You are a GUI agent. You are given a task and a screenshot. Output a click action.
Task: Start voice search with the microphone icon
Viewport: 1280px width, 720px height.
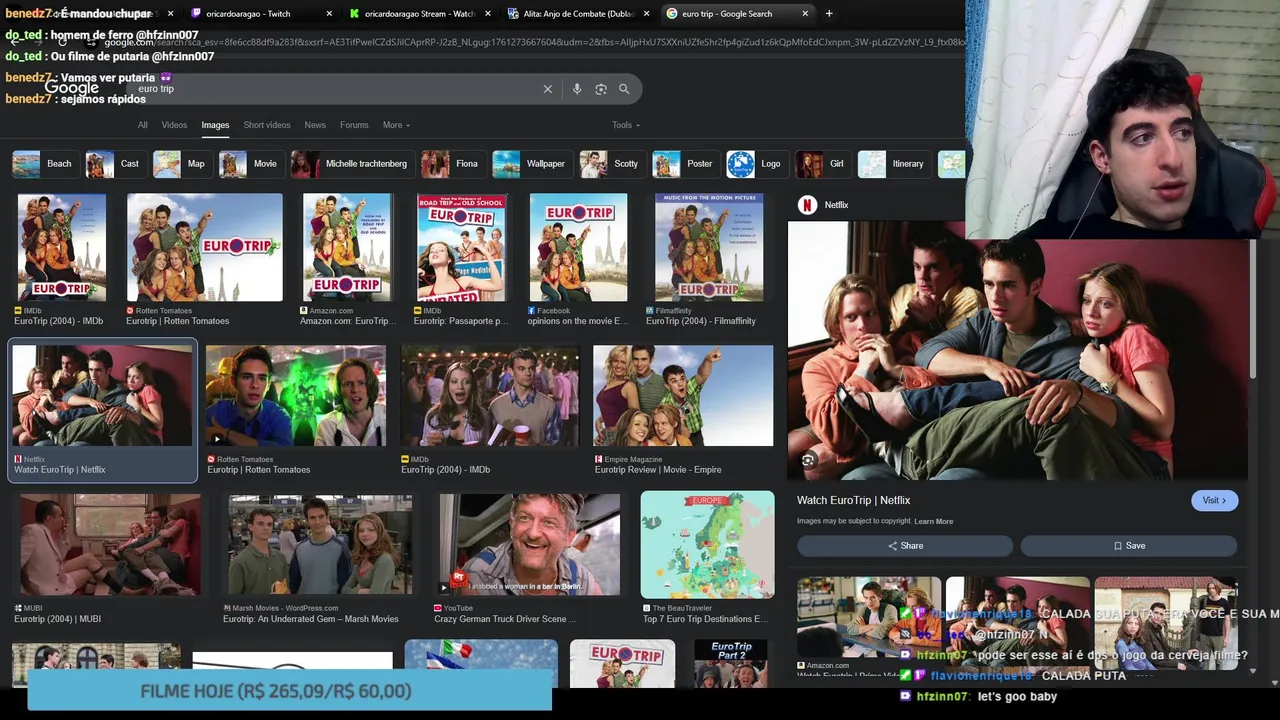point(577,89)
